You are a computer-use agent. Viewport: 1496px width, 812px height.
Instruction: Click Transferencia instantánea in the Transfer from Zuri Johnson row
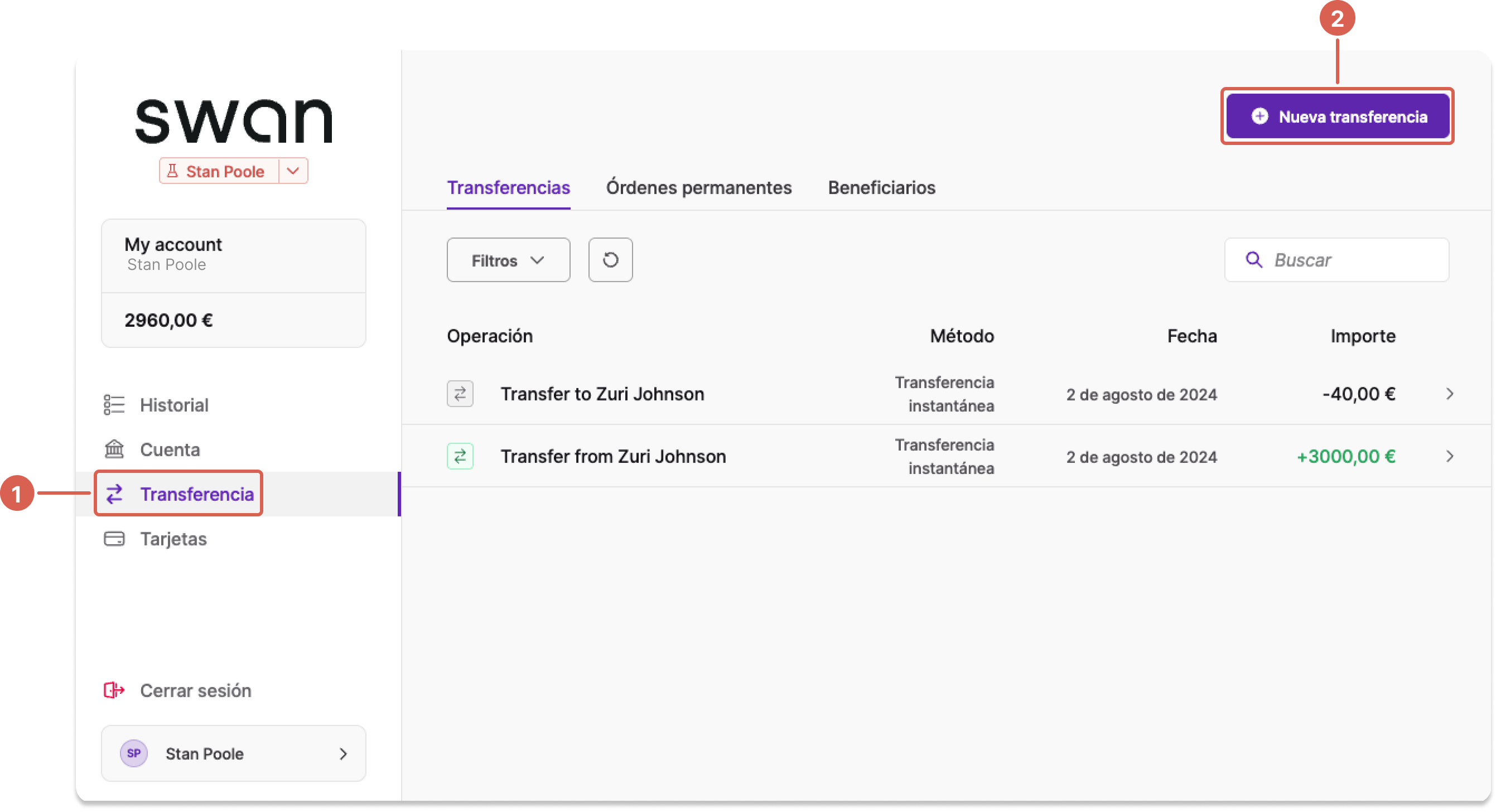(944, 456)
